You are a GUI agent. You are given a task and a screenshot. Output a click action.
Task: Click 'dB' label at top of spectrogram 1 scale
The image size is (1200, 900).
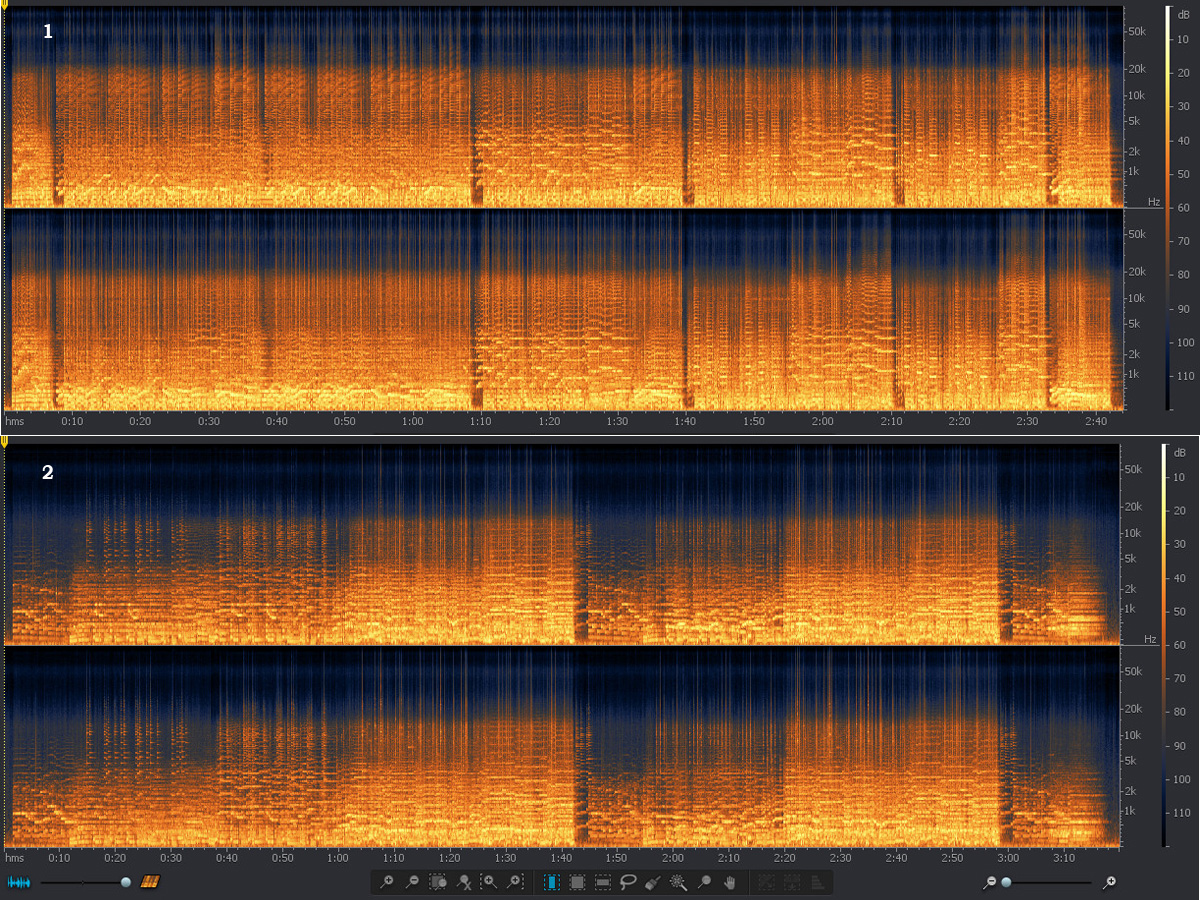coord(1183,13)
